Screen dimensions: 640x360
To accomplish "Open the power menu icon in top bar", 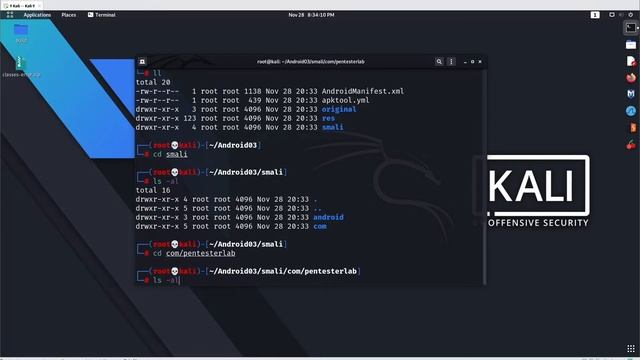I will click(x=631, y=15).
